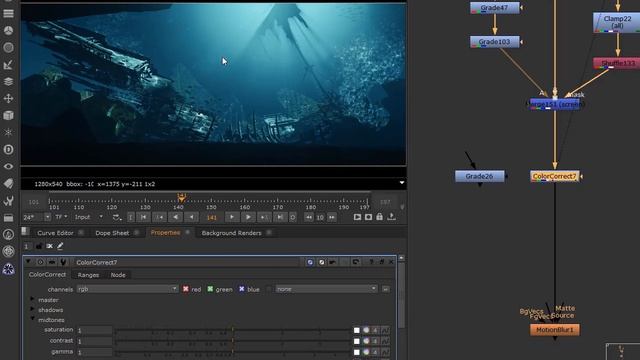This screenshot has width=640, height=360.
Task: Skip back ten frames
Action: click(309, 217)
